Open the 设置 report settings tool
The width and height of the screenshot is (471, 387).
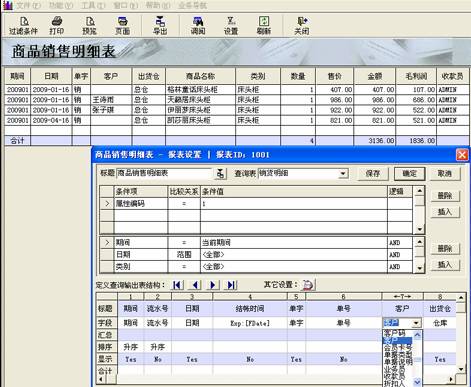coord(231,26)
